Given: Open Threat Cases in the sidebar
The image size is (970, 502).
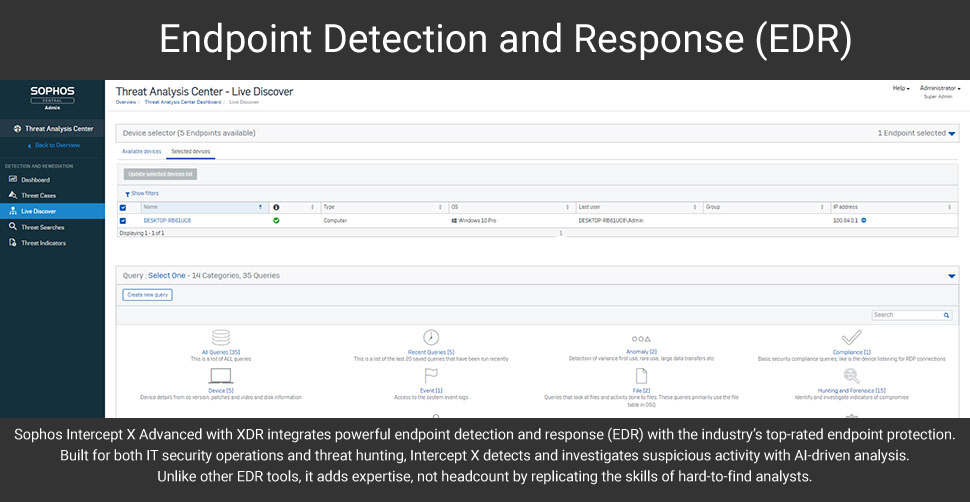Looking at the screenshot, I should [38, 196].
